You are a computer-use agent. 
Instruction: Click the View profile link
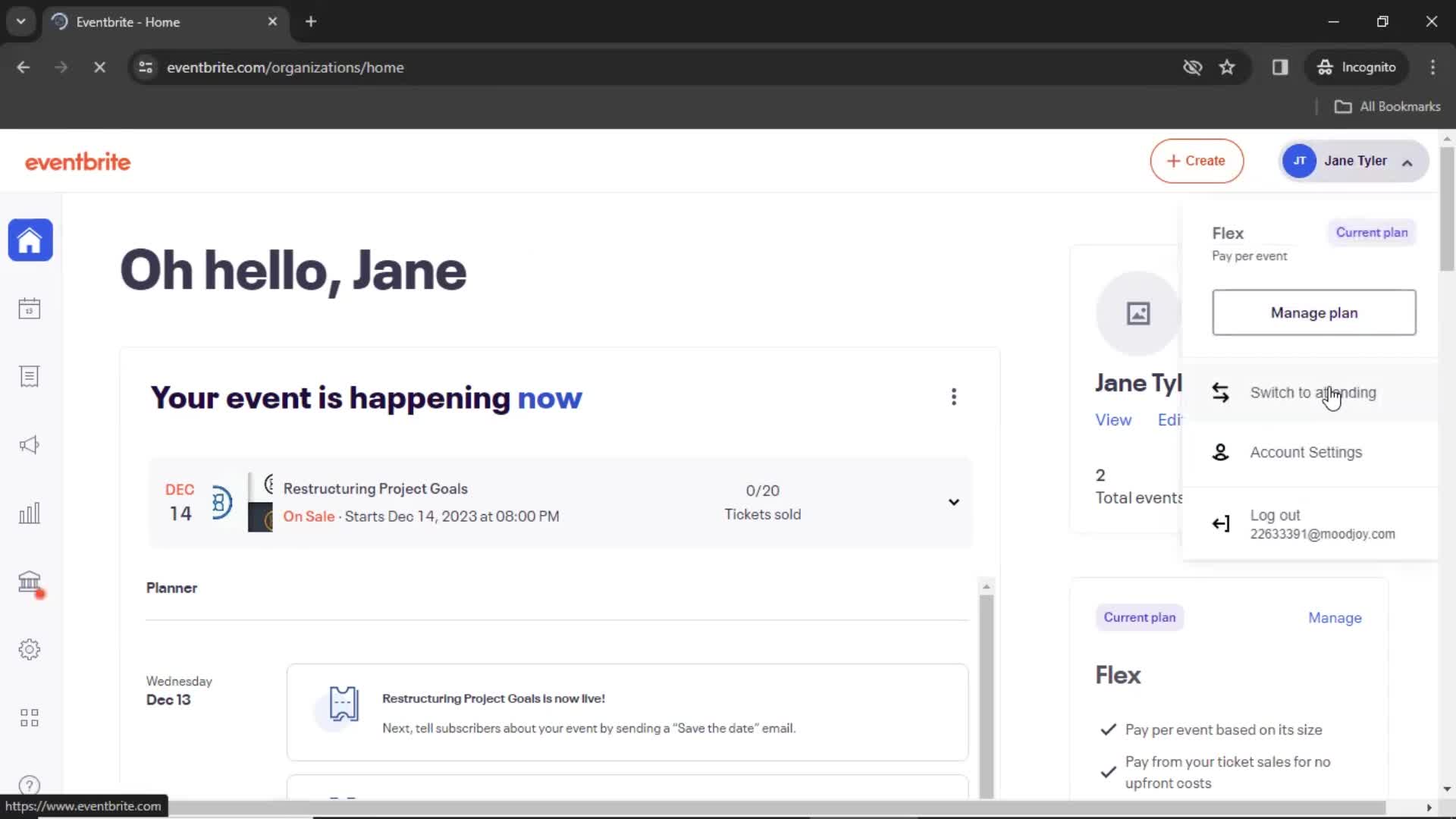[x=1113, y=420]
